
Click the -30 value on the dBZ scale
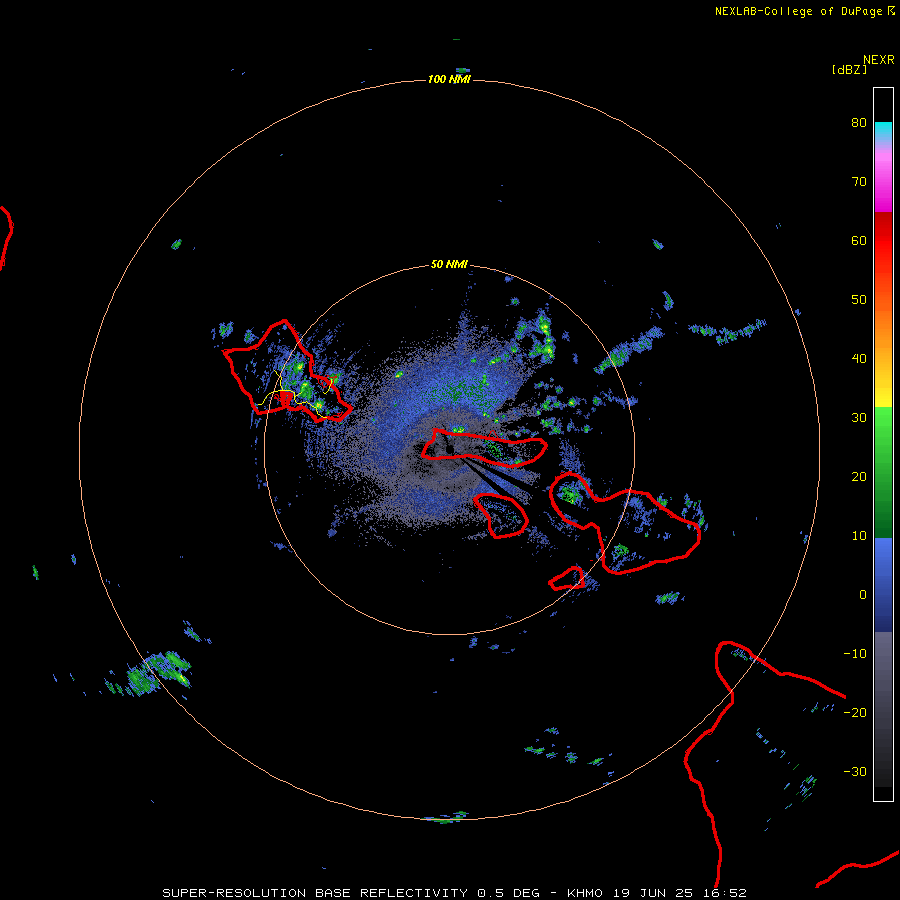[x=855, y=772]
